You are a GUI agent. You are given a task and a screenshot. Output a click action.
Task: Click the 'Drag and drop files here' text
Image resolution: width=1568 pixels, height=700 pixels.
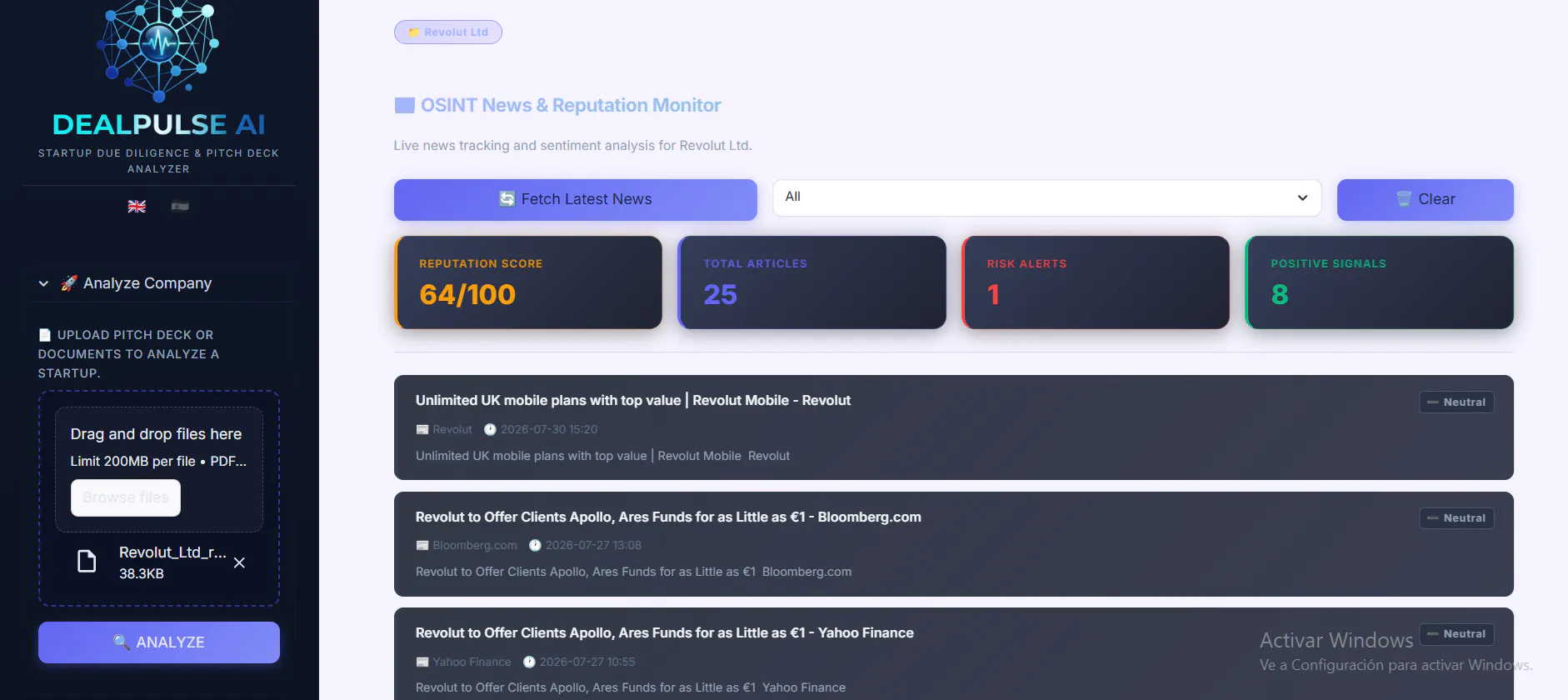tap(156, 434)
